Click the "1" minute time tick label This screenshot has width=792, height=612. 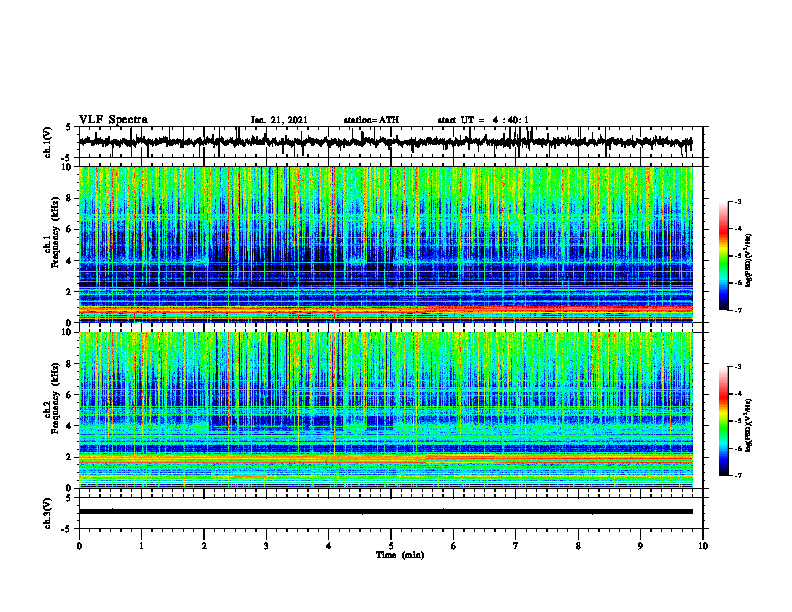141,546
